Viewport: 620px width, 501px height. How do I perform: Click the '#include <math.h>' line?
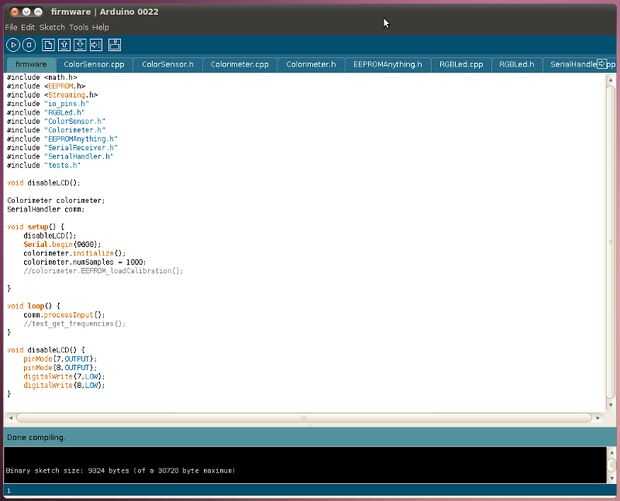pyautogui.click(x=42, y=77)
